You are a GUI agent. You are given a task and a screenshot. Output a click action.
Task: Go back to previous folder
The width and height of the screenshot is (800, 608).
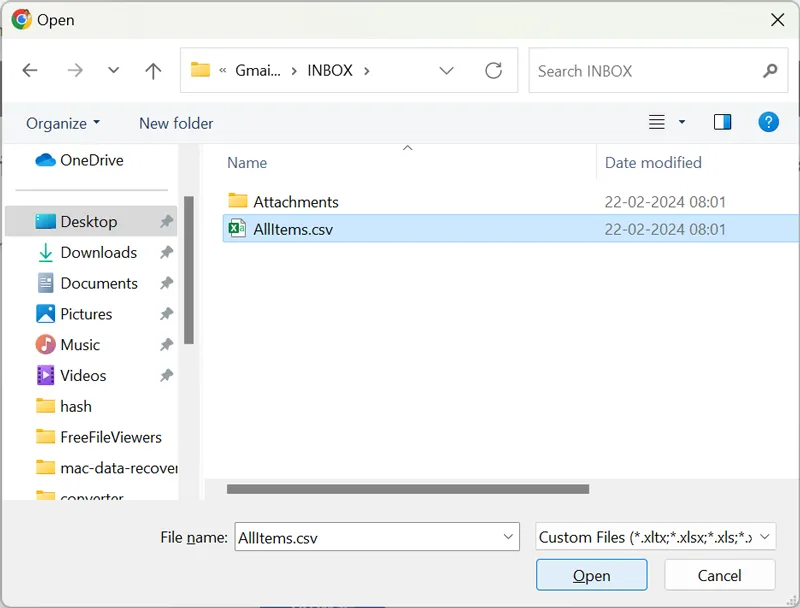30,71
